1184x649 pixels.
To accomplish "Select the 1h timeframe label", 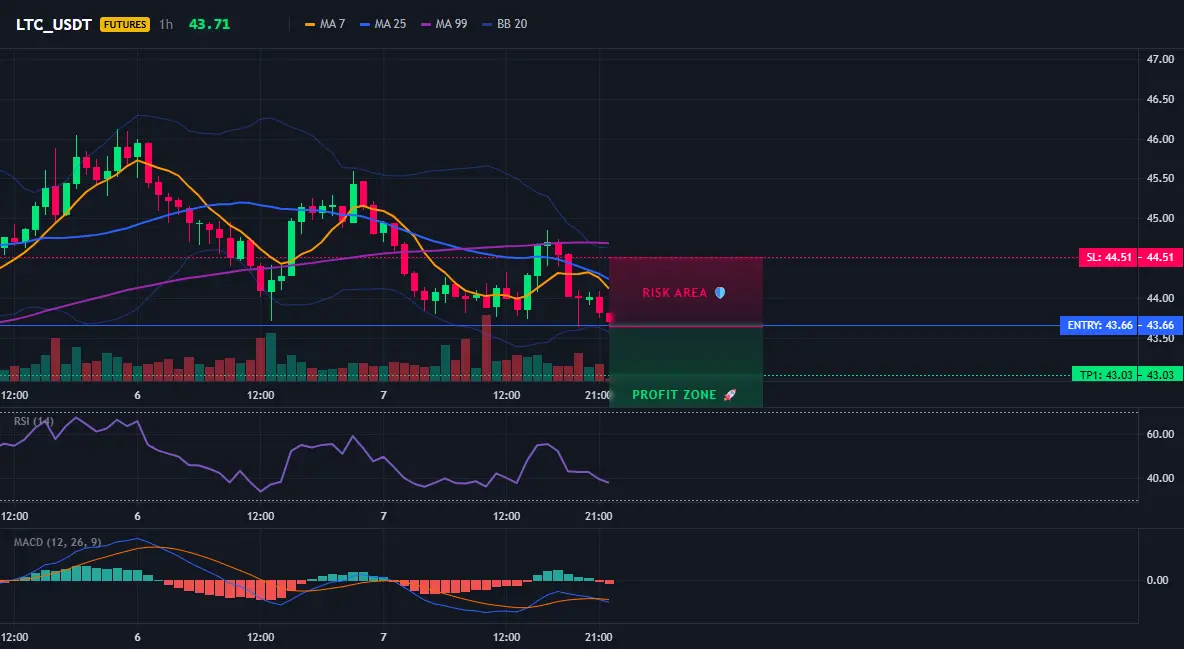I will click(166, 24).
